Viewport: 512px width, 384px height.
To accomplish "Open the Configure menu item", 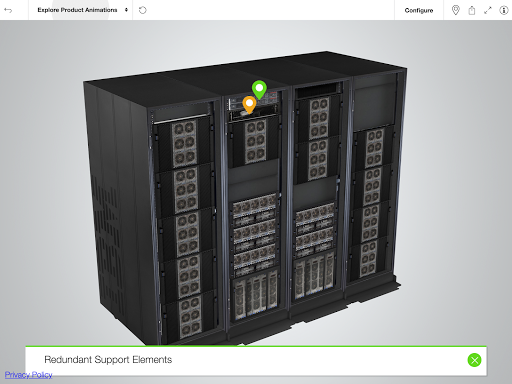I will tap(419, 10).
